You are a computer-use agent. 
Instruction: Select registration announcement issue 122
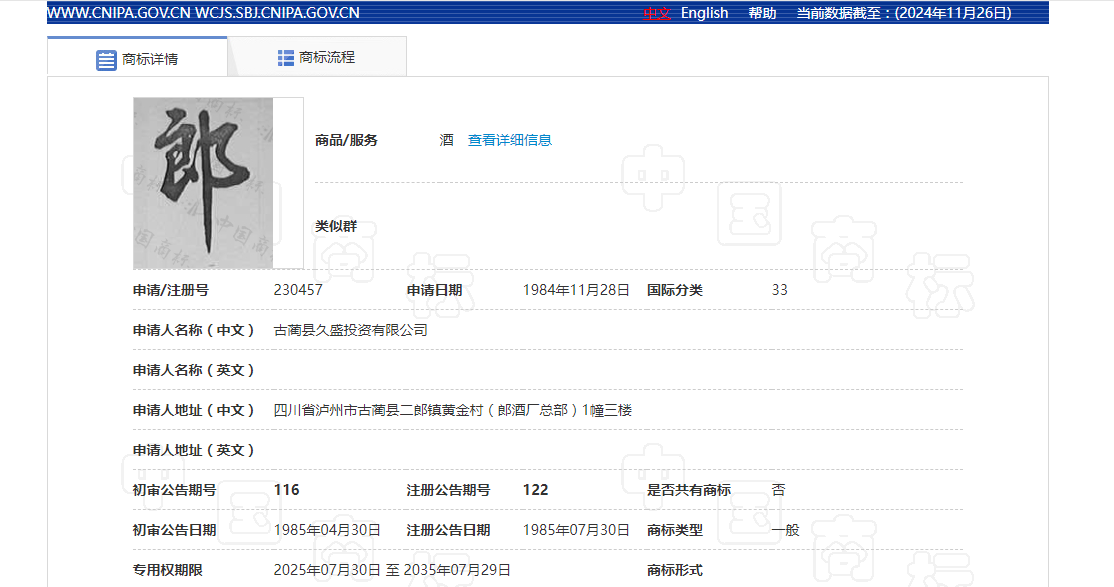coord(536,490)
